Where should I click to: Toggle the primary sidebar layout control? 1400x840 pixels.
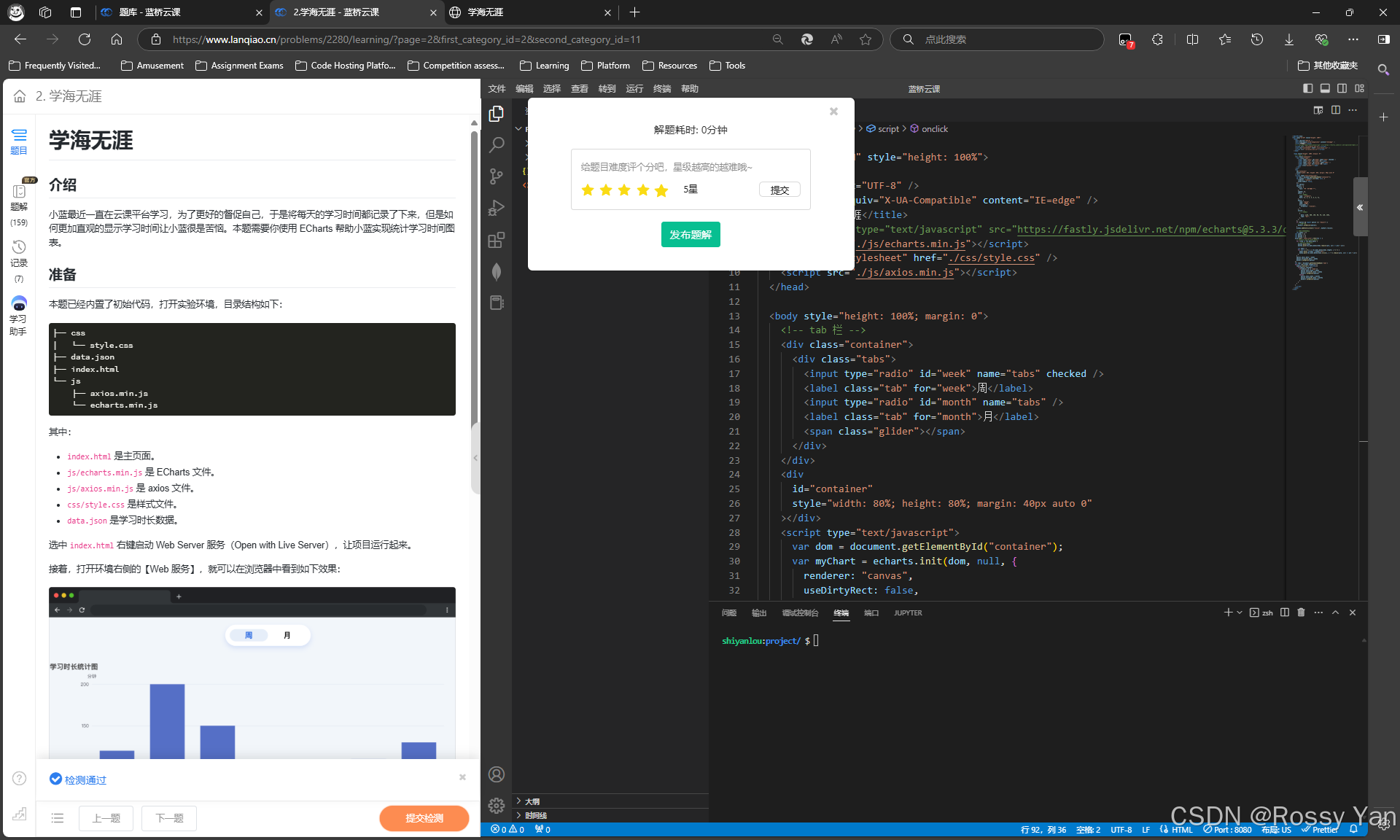tap(1307, 88)
